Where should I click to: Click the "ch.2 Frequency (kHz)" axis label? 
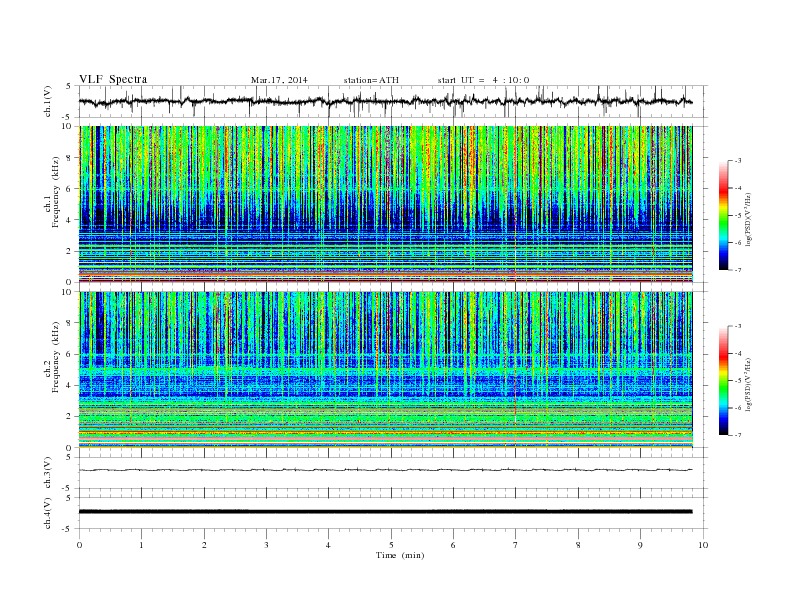click(x=52, y=358)
